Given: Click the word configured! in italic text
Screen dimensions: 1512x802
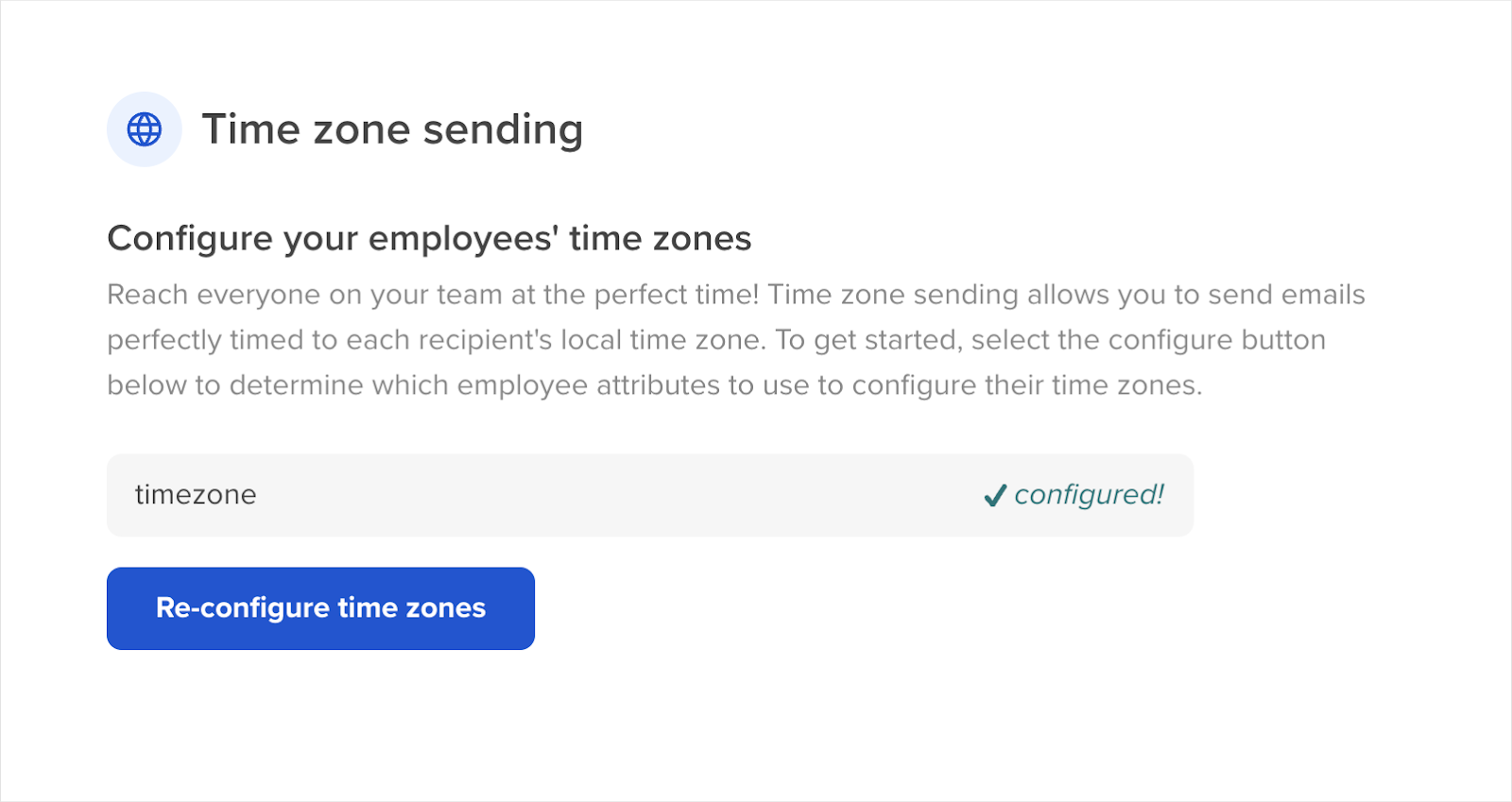Looking at the screenshot, I should pyautogui.click(x=1089, y=494).
